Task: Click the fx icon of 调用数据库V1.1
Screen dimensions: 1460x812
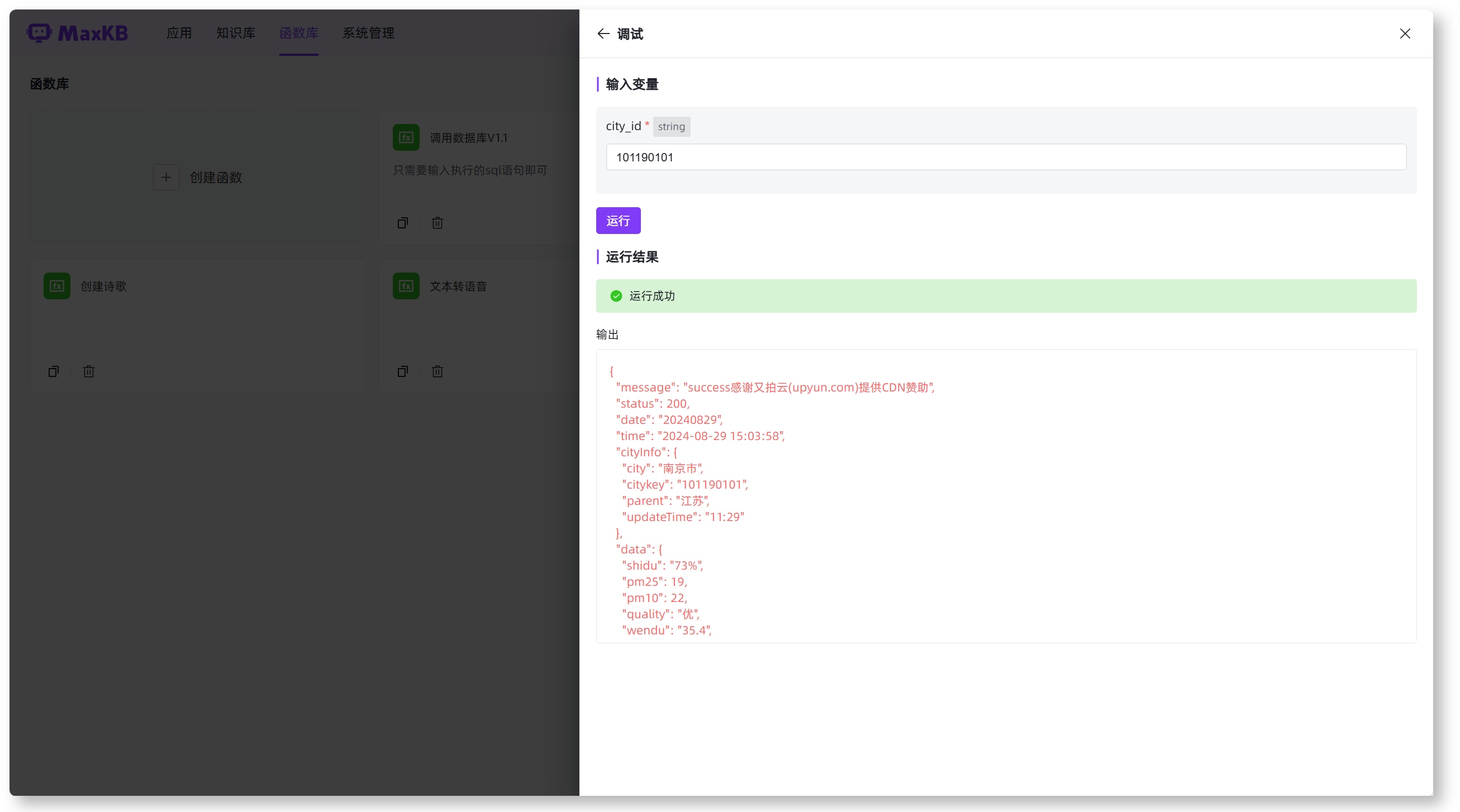Action: pos(406,137)
